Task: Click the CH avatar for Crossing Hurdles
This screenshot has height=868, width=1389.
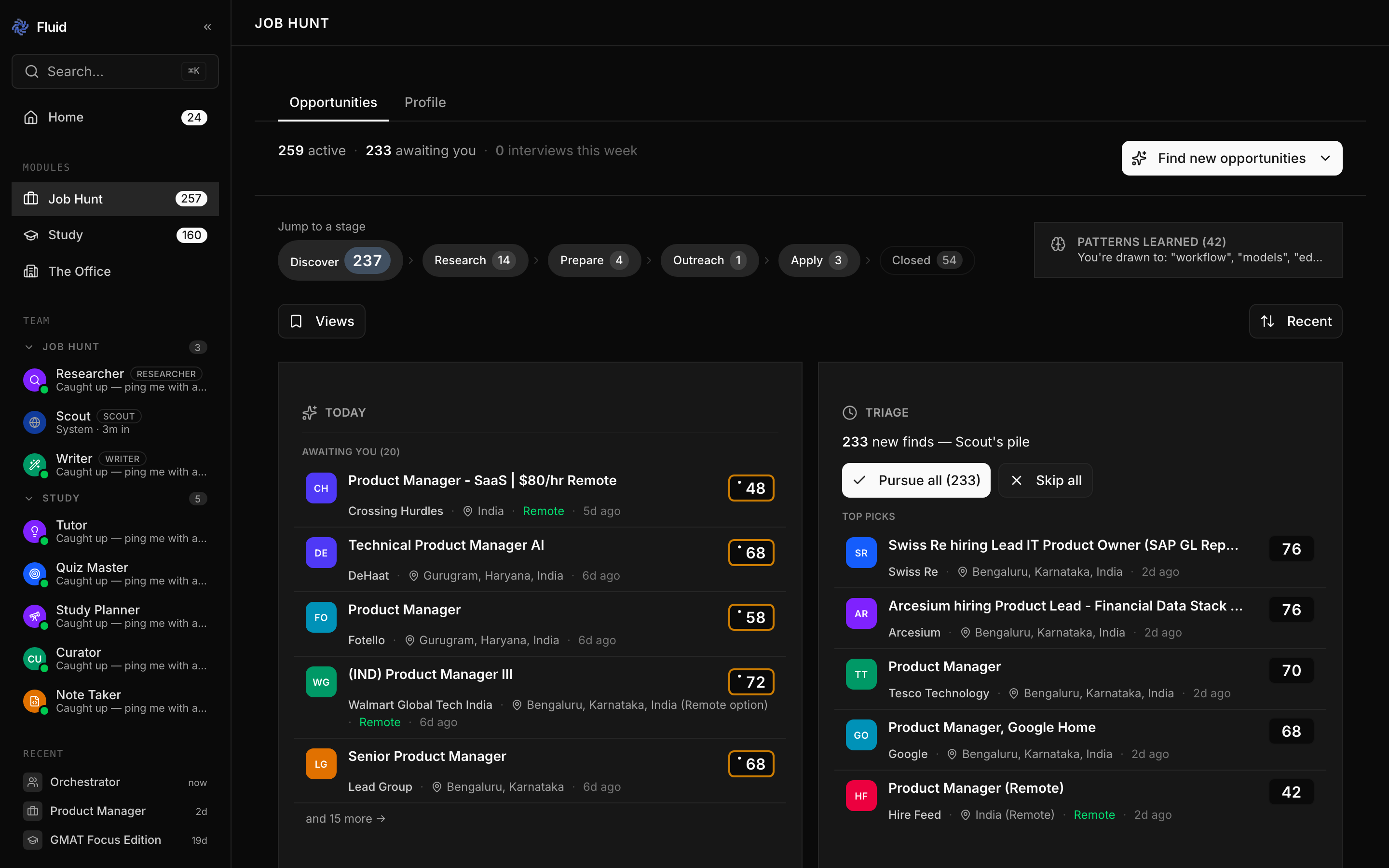Action: pyautogui.click(x=321, y=488)
